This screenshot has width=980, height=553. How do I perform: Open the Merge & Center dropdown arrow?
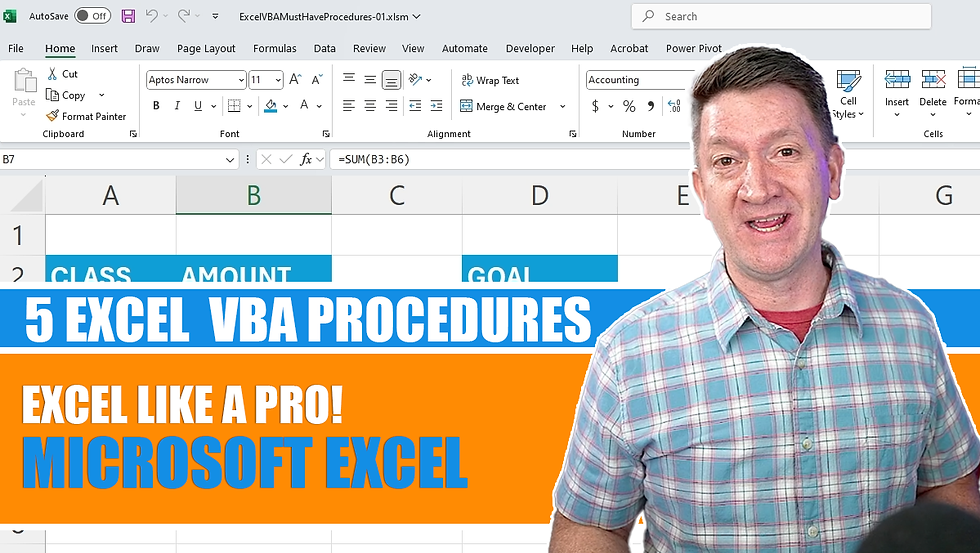(562, 106)
